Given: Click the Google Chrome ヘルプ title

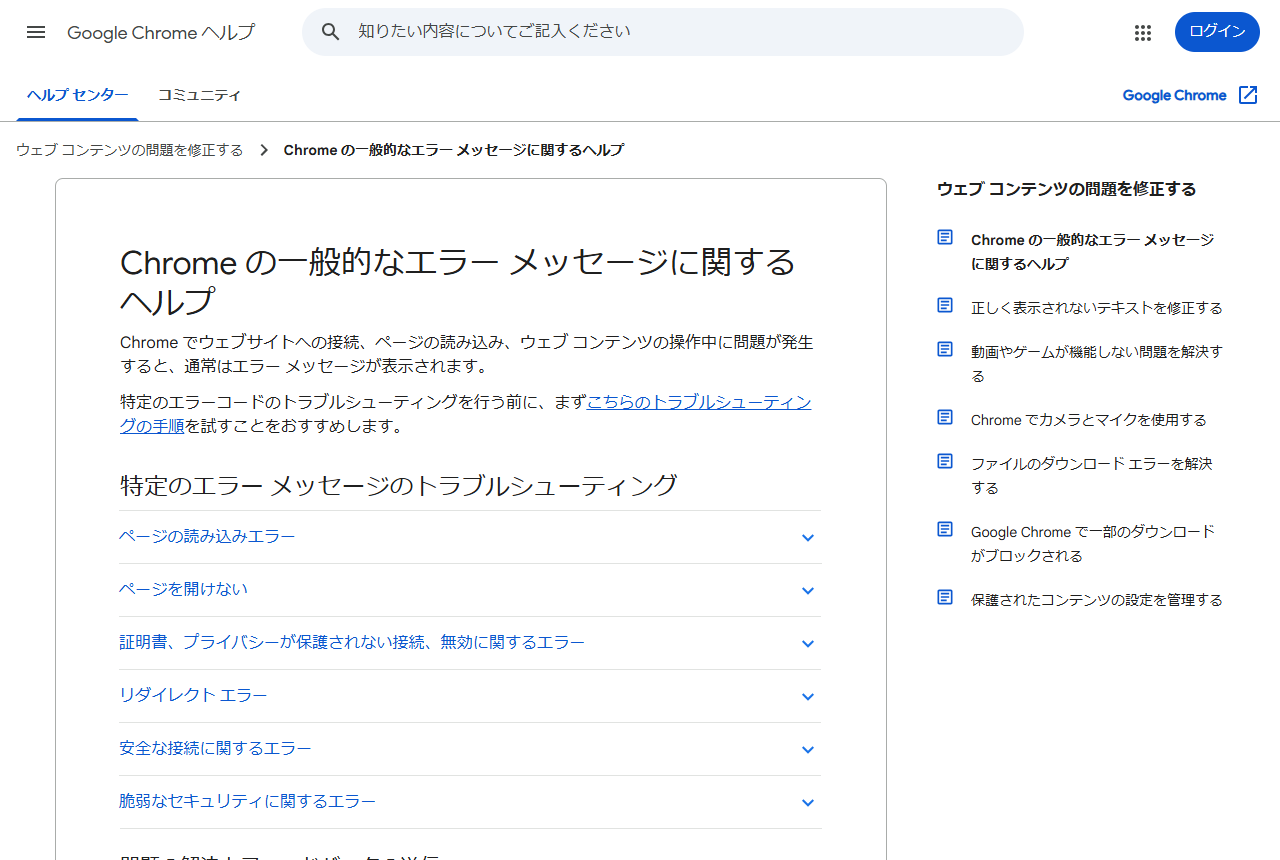Looking at the screenshot, I should tap(161, 32).
